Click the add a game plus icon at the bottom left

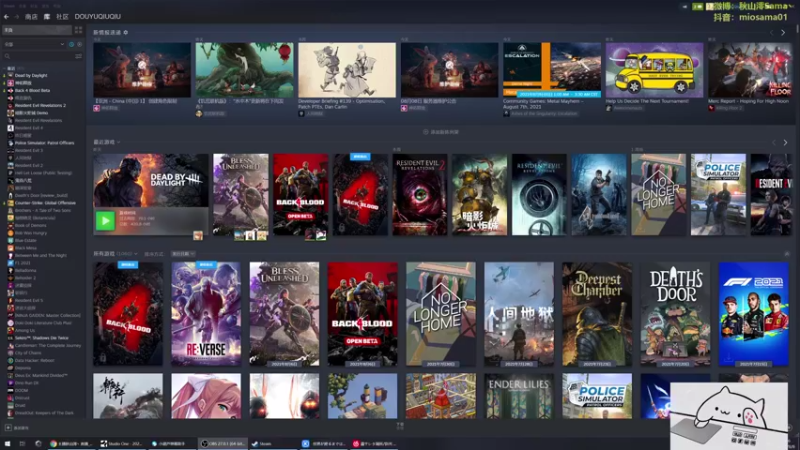click(x=8, y=428)
